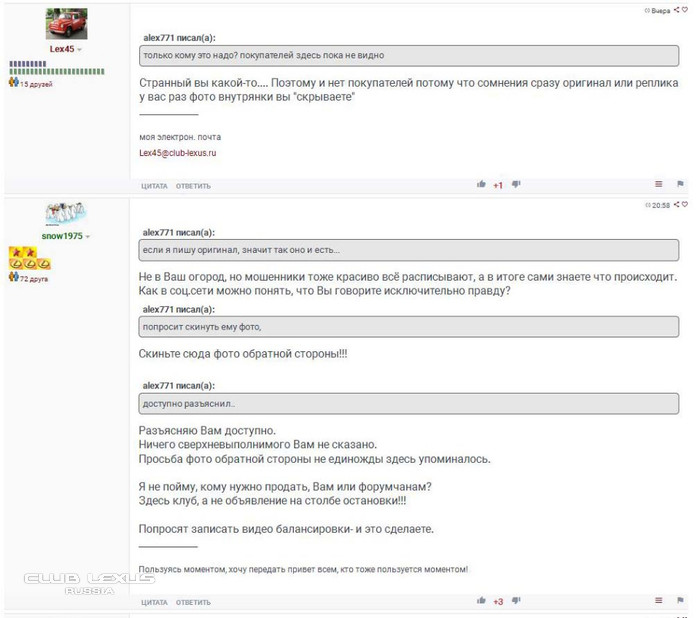The height and width of the screenshot is (618, 700).
Task: Click ЦИТАТА under Lex45's post
Action: point(154,186)
